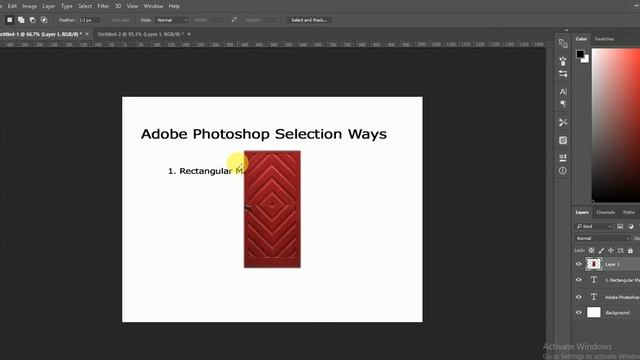
Task: Open the Paragraph panel icon
Action: (x=563, y=104)
